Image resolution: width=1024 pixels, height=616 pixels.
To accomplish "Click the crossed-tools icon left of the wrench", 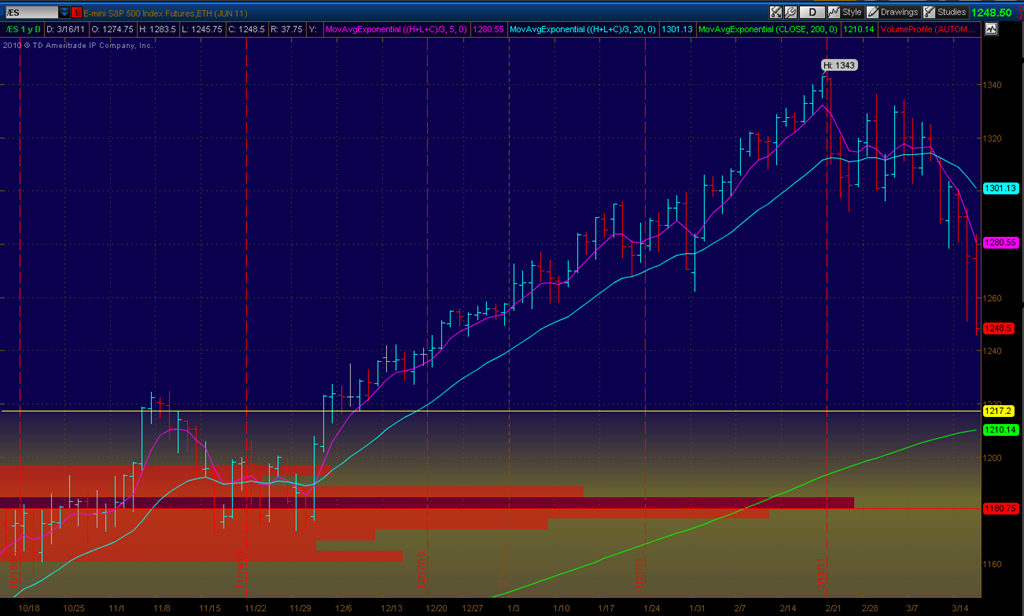I will point(776,12).
